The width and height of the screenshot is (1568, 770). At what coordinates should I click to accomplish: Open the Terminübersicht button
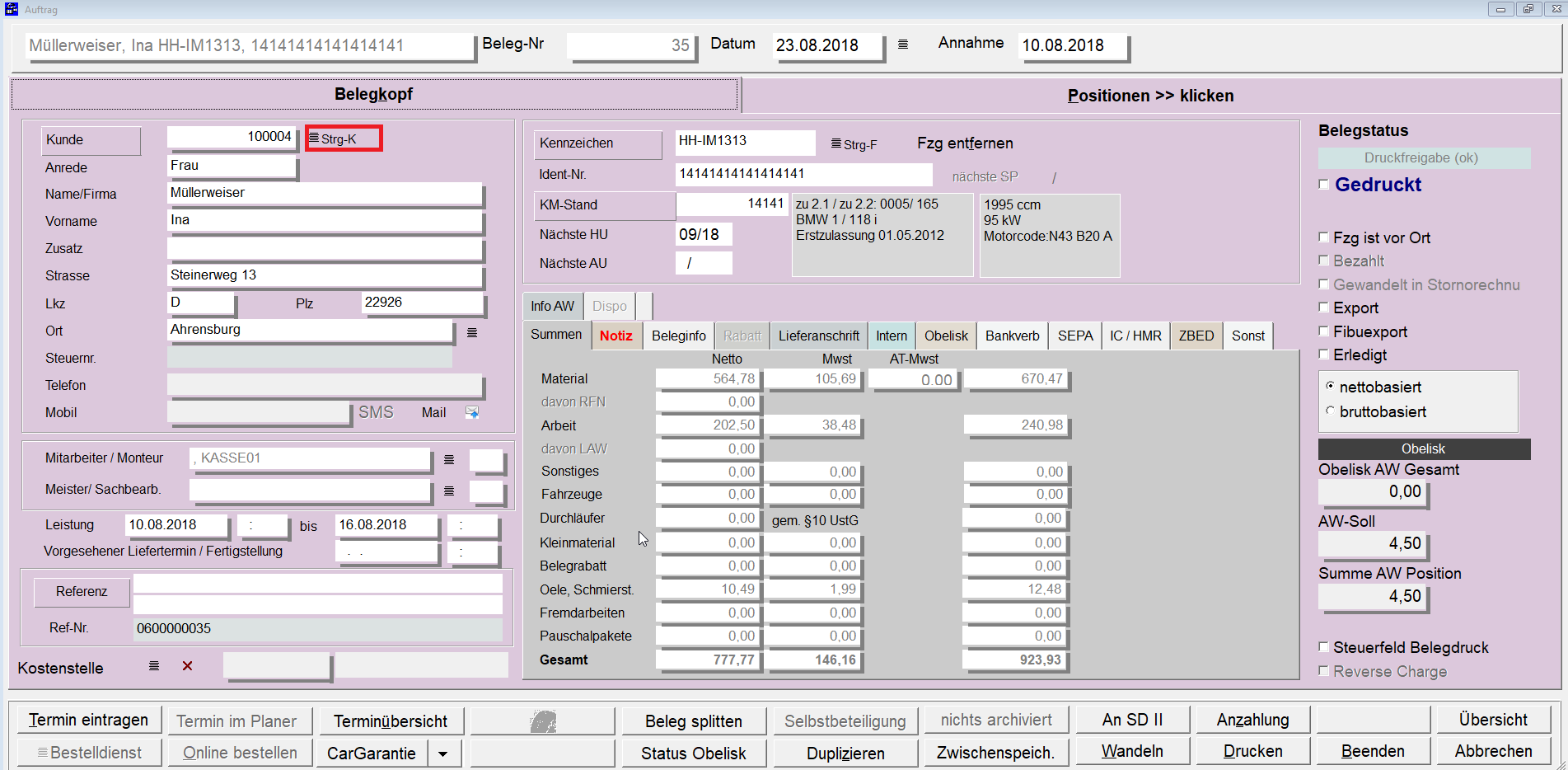click(x=391, y=721)
